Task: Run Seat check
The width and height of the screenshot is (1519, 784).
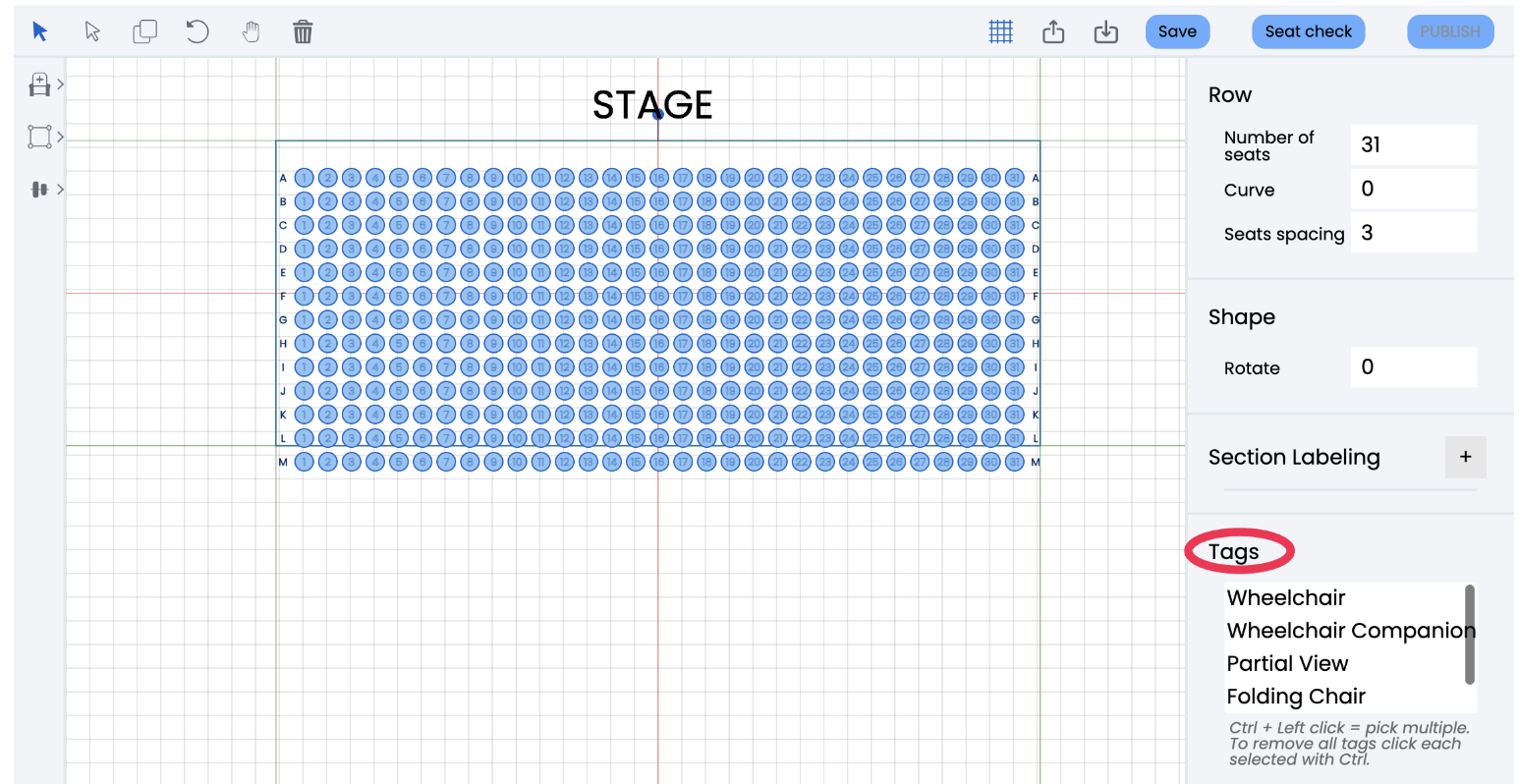Action: pos(1308,30)
